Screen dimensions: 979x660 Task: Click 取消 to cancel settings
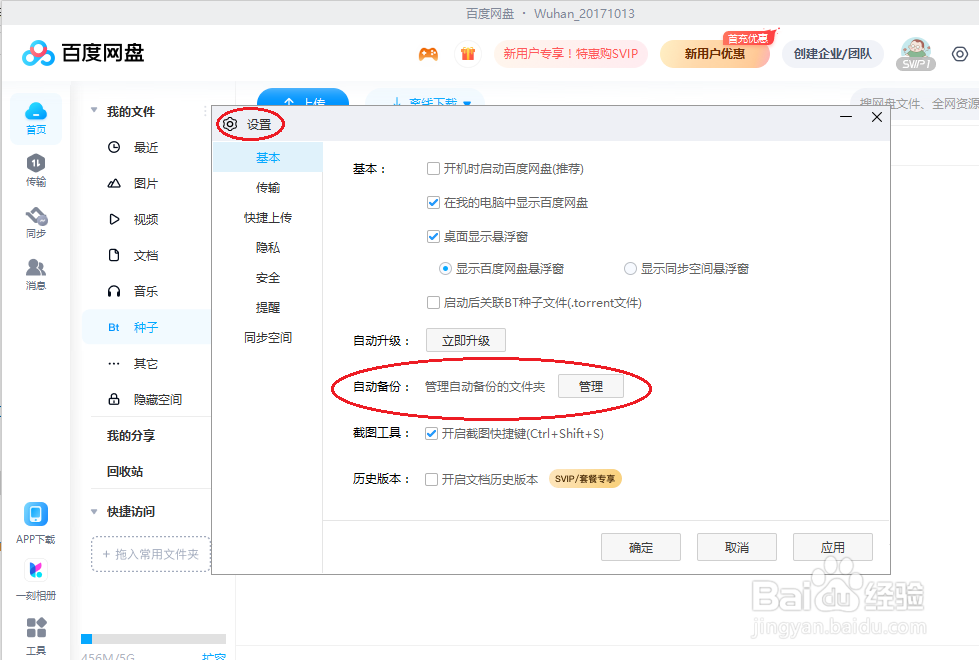[x=737, y=548]
